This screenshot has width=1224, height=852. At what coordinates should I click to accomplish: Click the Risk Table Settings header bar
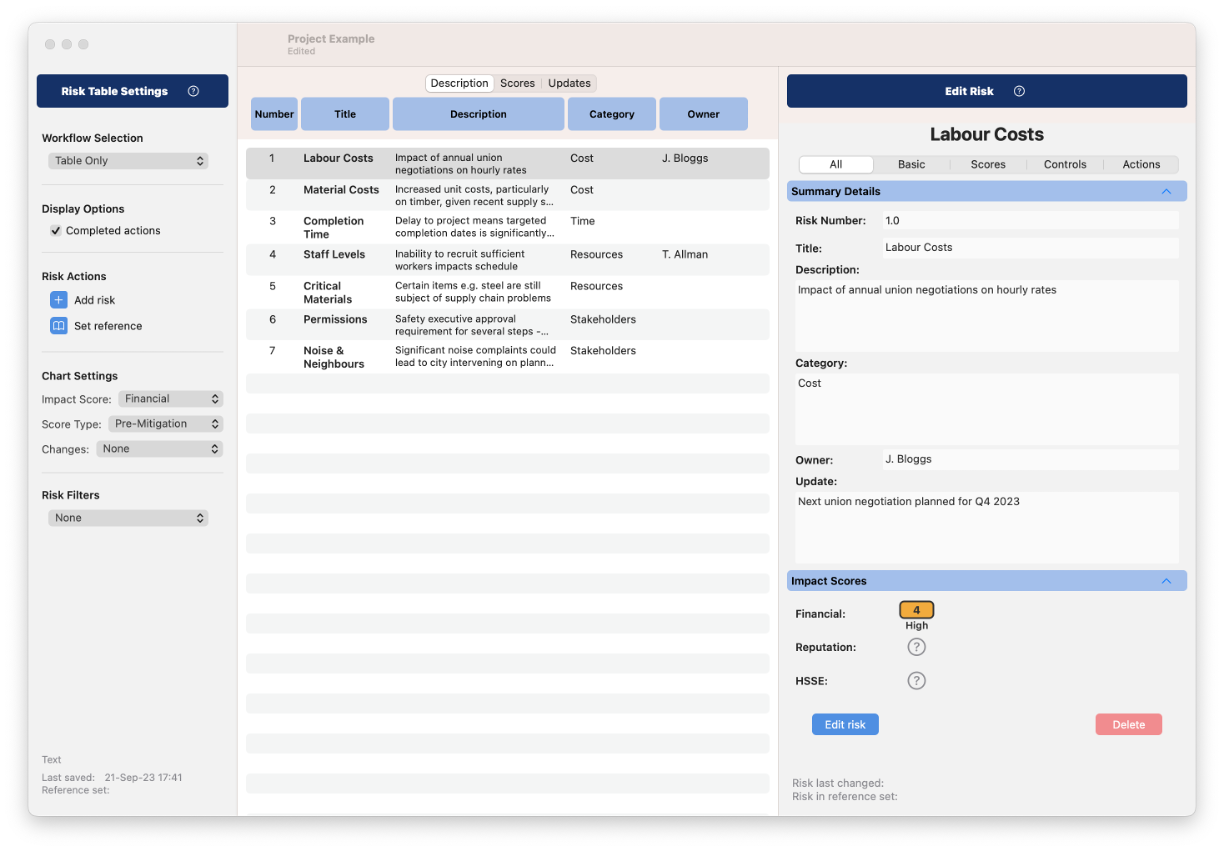pyautogui.click(x=132, y=91)
